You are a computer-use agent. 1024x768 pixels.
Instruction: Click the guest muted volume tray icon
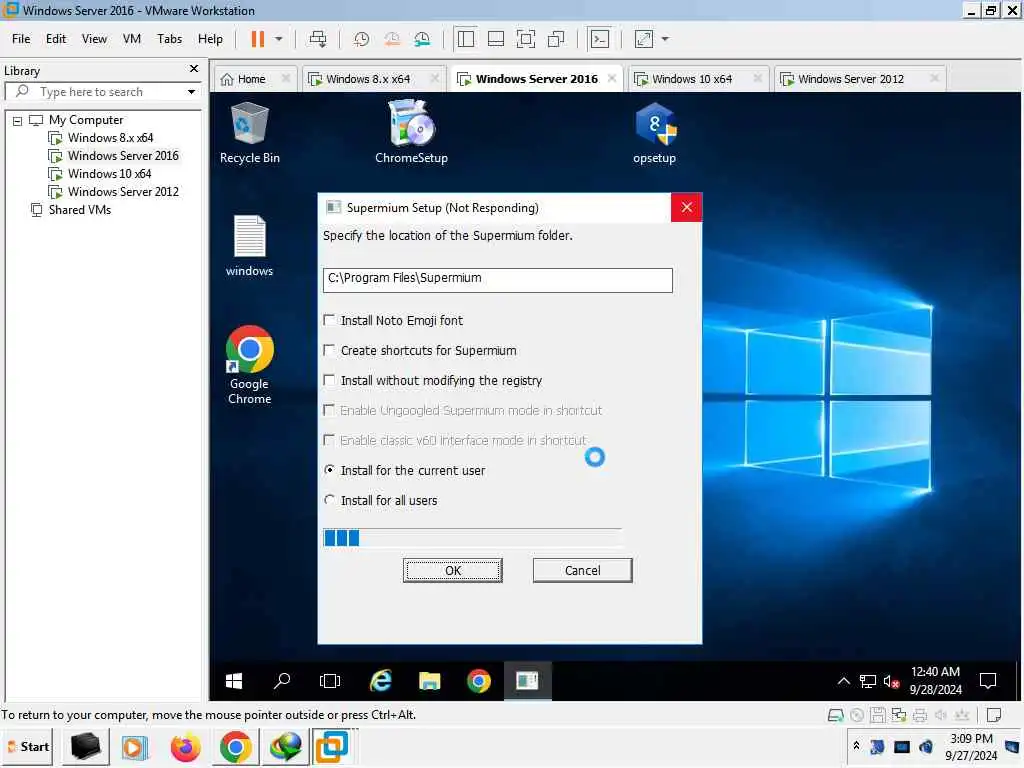tap(891, 682)
